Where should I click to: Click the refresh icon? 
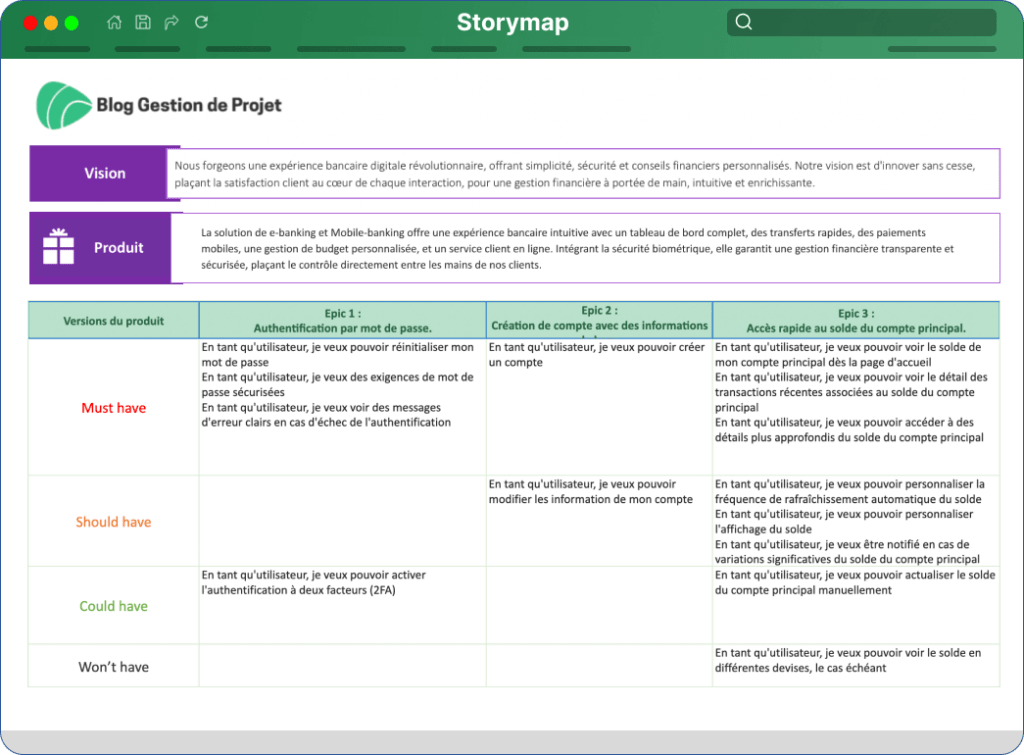click(x=201, y=22)
